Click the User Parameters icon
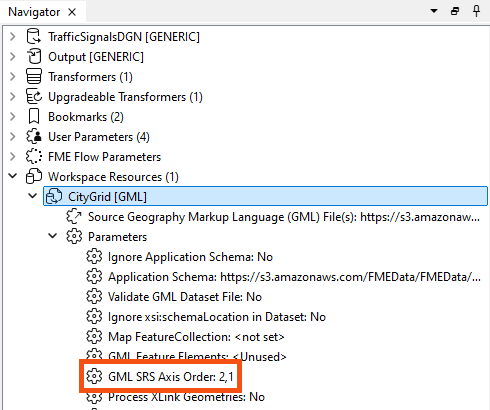This screenshot has height=410, width=490. (34, 137)
